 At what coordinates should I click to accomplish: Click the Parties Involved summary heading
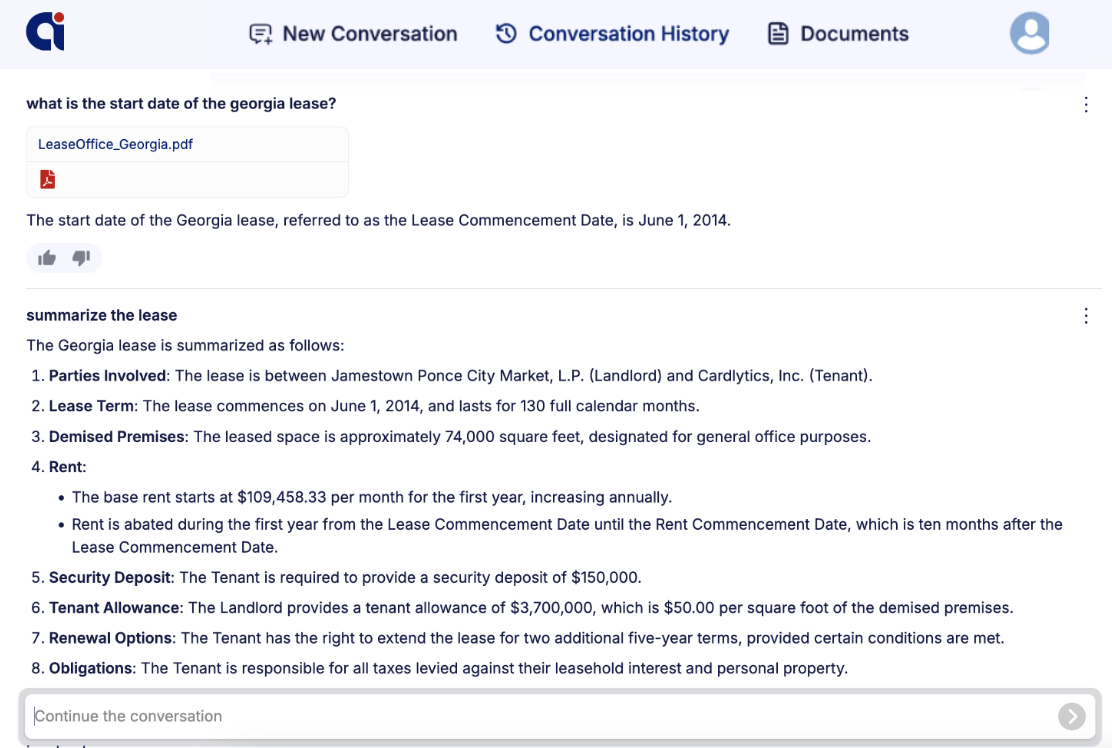(x=108, y=376)
